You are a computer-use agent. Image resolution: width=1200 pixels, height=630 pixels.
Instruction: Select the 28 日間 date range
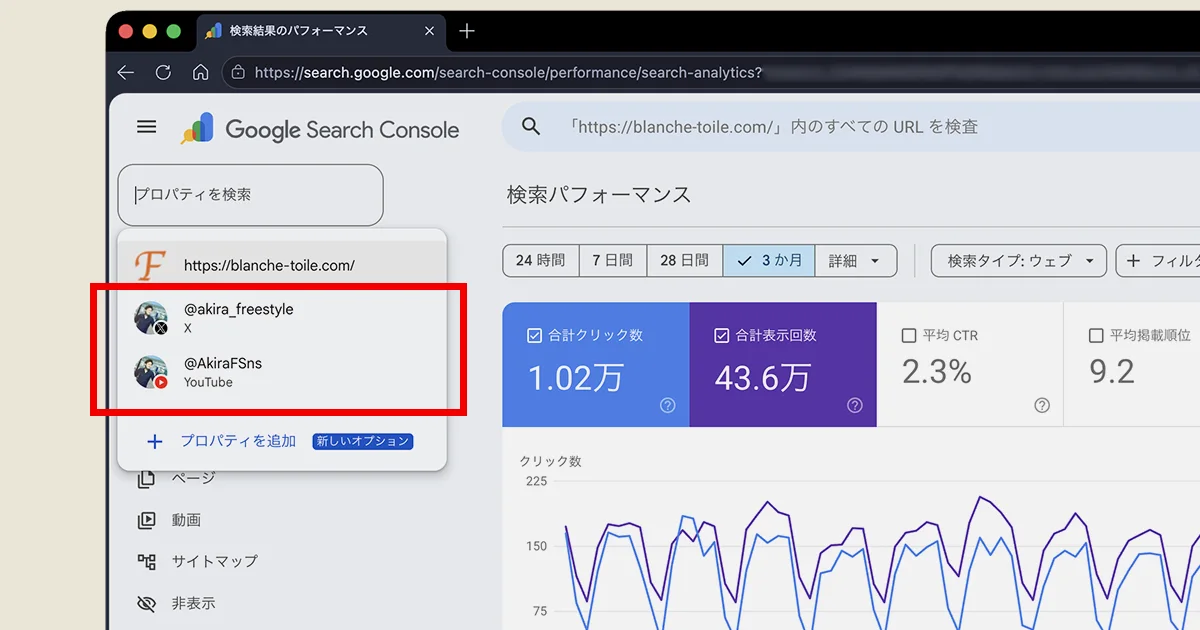click(685, 261)
